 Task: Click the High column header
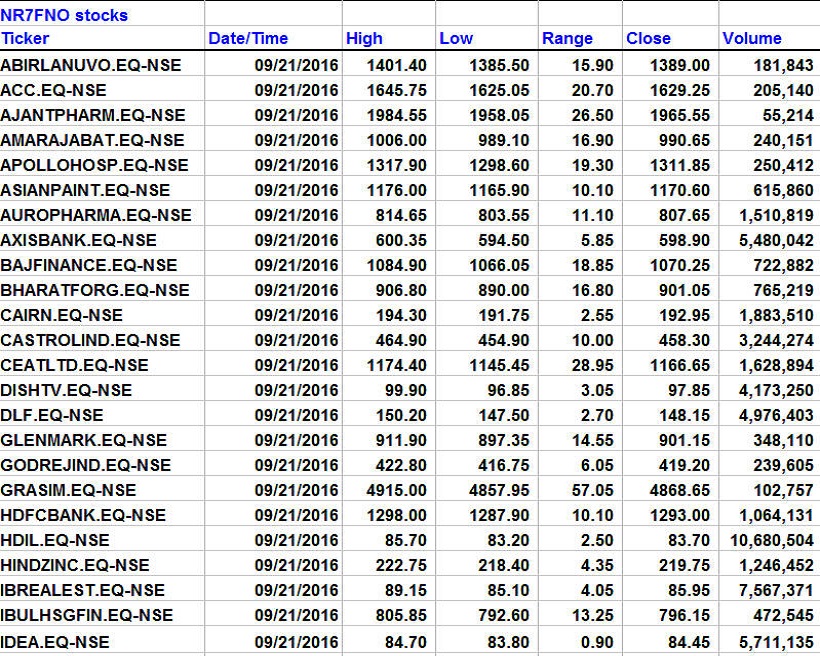(364, 39)
